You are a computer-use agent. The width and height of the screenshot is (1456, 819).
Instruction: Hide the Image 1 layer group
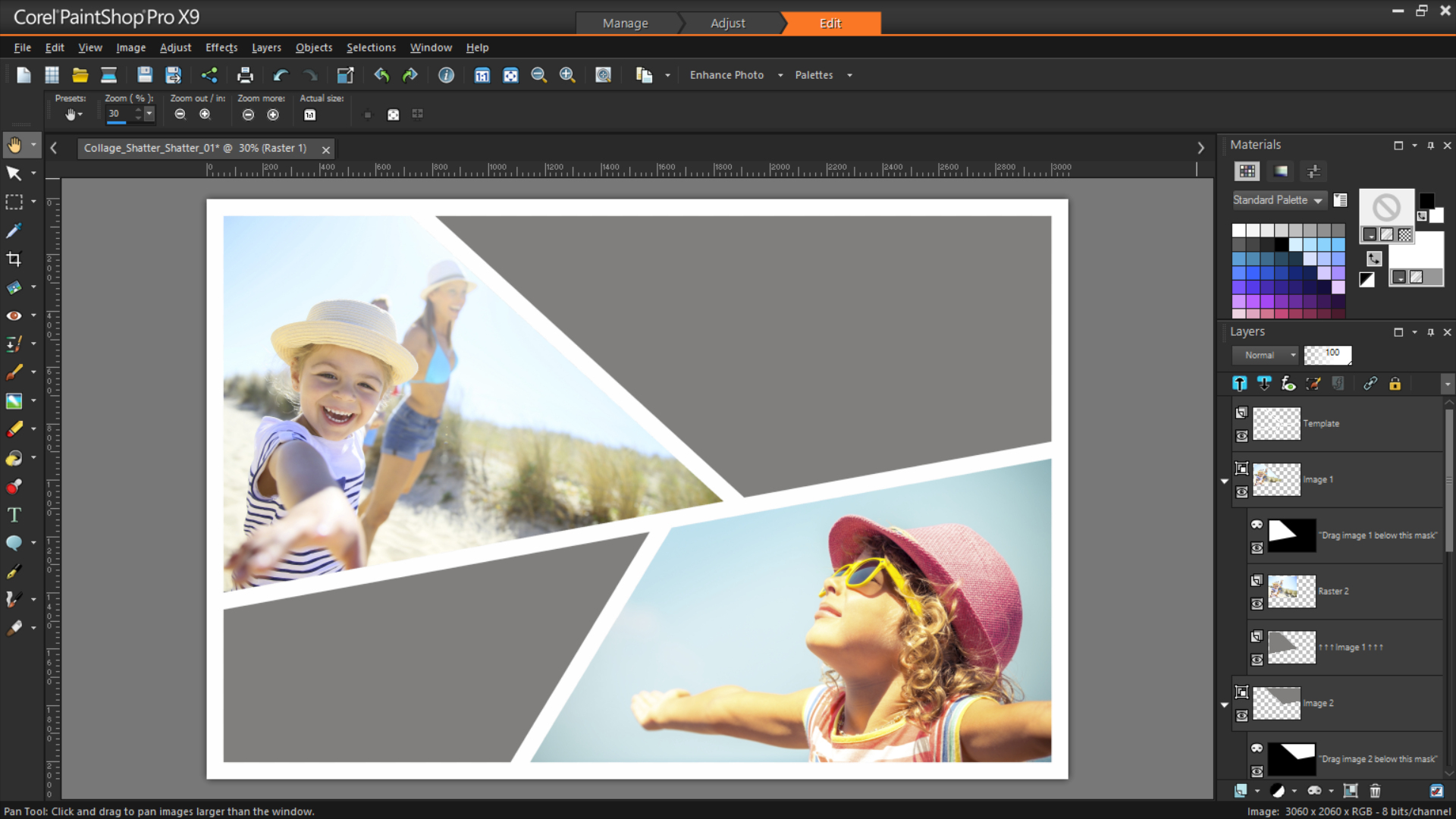[1241, 492]
